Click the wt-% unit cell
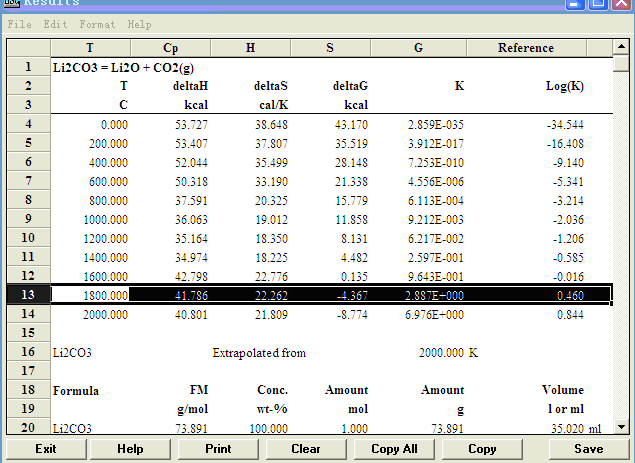 (x=272, y=409)
